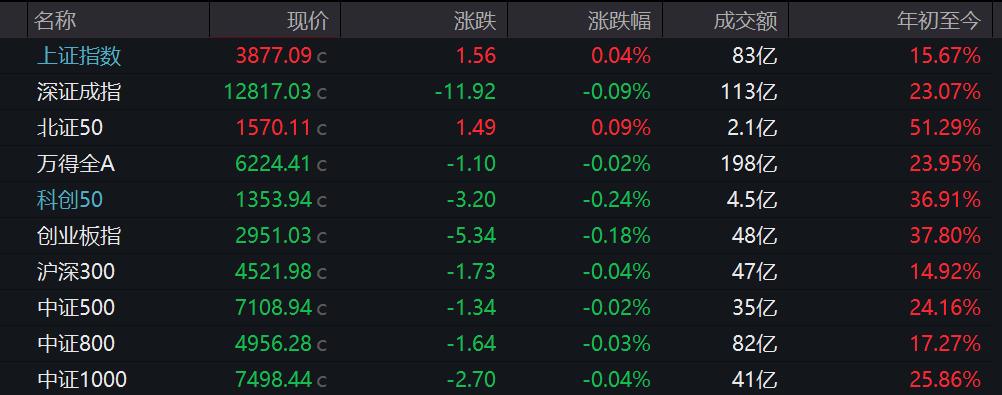Click the turnover value 82亿

(755, 344)
